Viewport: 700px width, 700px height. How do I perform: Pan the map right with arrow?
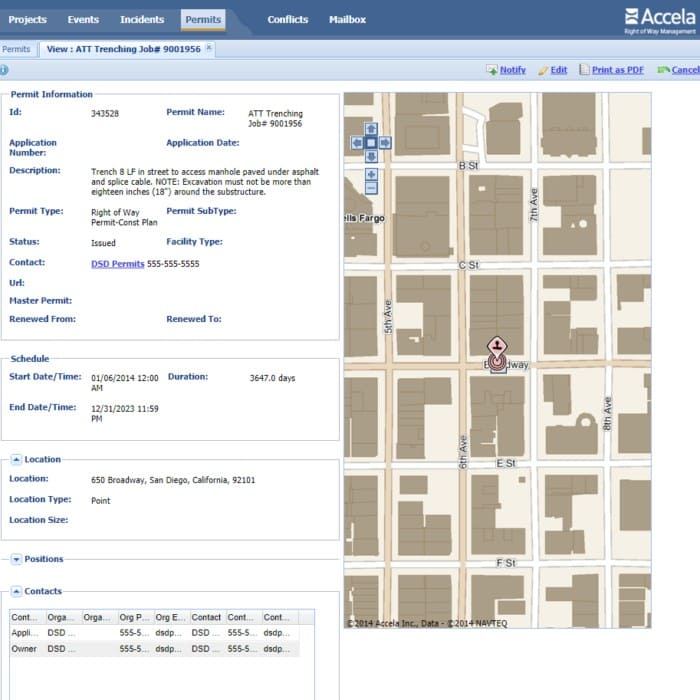385,143
